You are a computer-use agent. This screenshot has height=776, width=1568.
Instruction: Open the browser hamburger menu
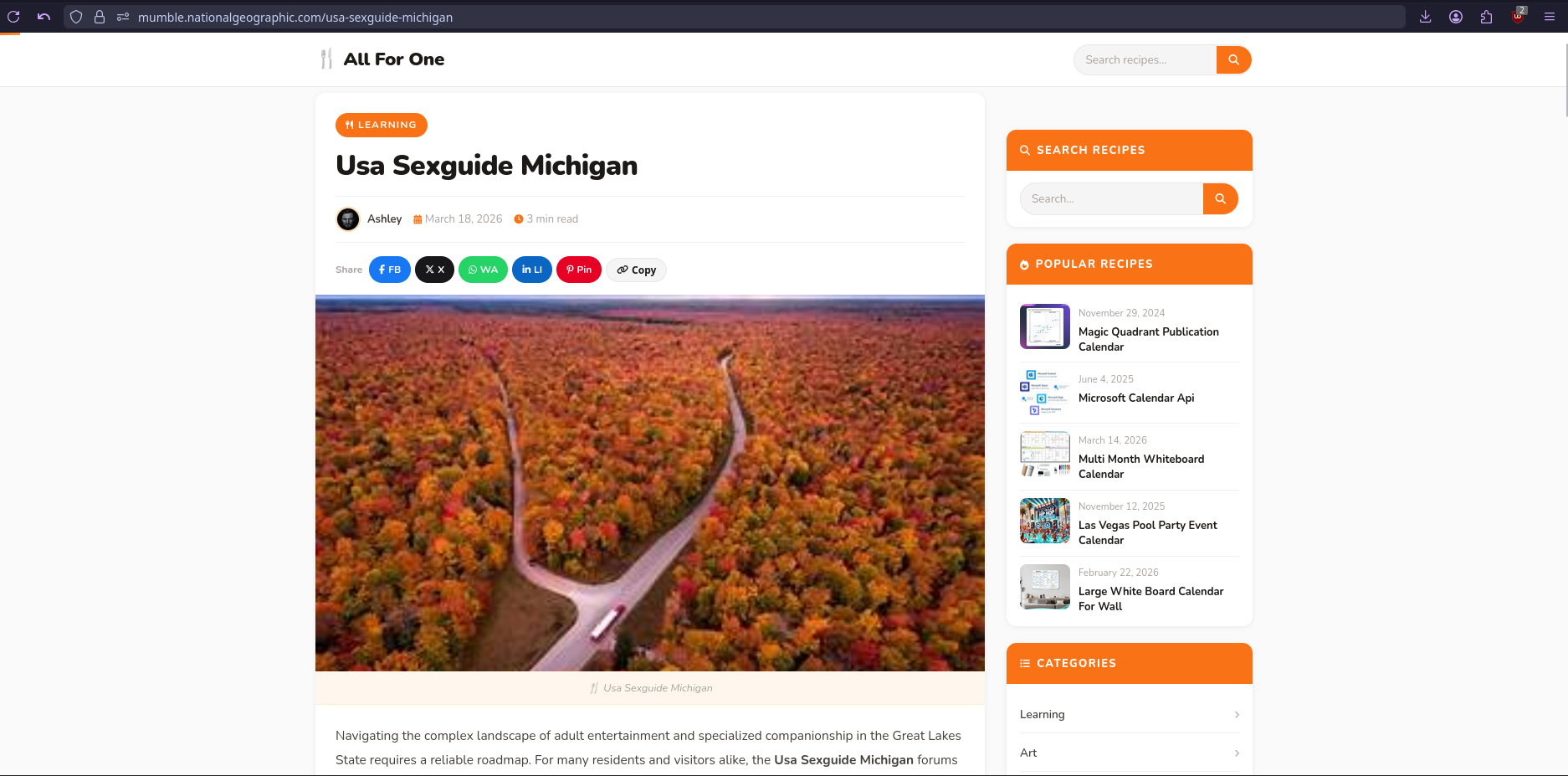1550,17
